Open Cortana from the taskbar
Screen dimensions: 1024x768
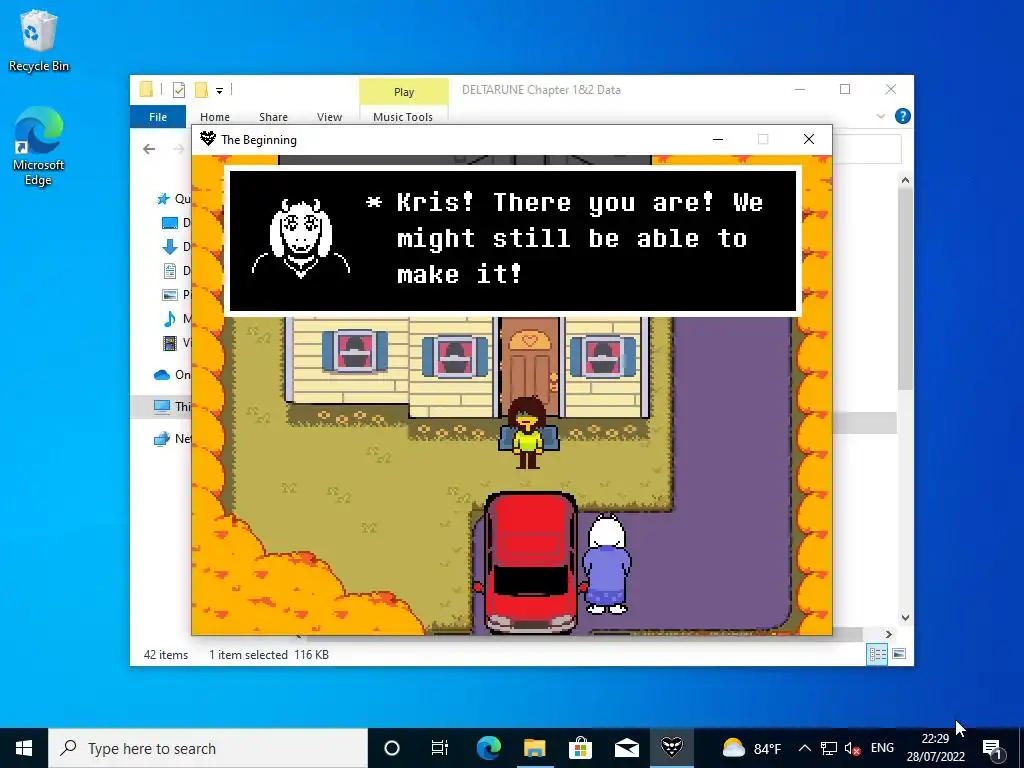coord(392,748)
